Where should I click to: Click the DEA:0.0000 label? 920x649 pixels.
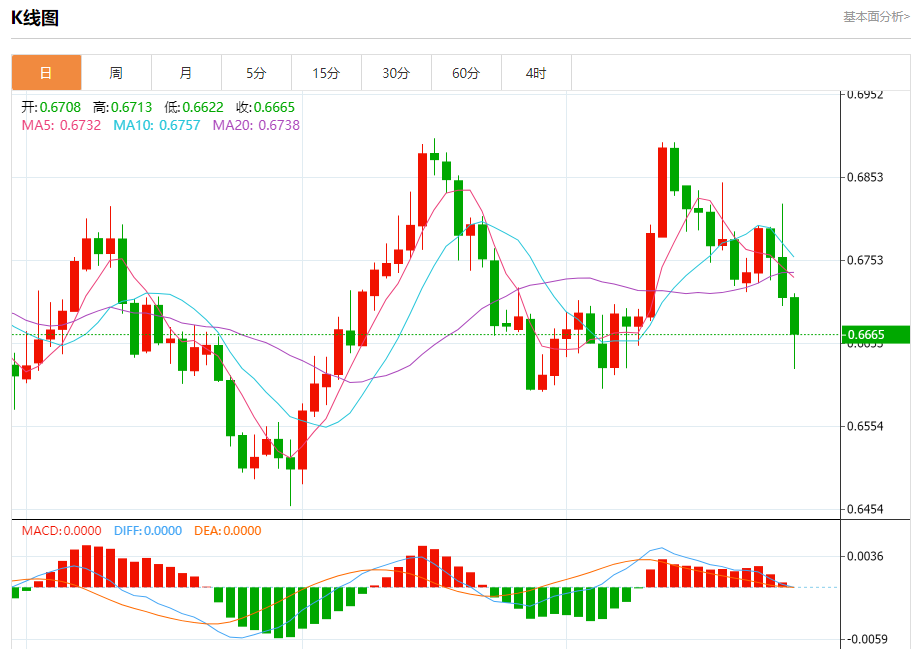click(228, 530)
